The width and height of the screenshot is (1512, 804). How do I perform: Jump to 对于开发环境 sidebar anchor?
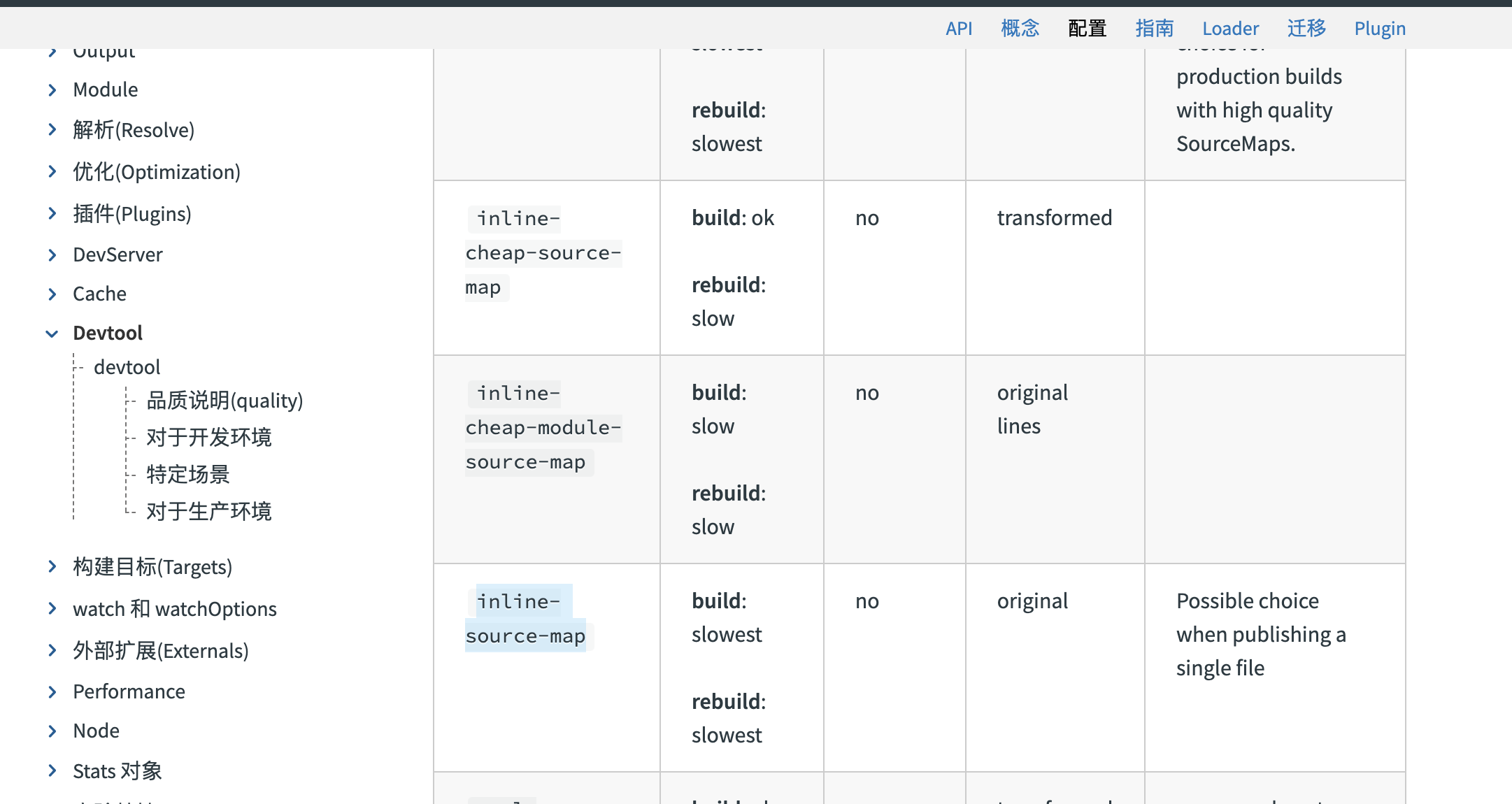coord(208,438)
